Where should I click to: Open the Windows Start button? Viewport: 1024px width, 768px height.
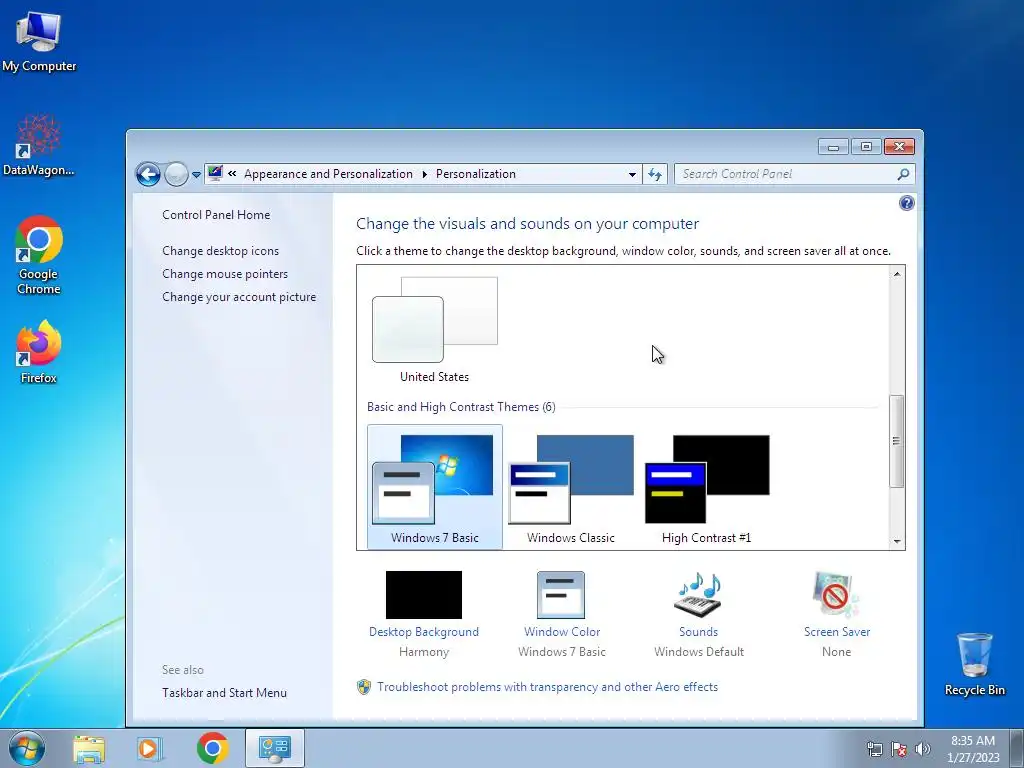[x=26, y=748]
